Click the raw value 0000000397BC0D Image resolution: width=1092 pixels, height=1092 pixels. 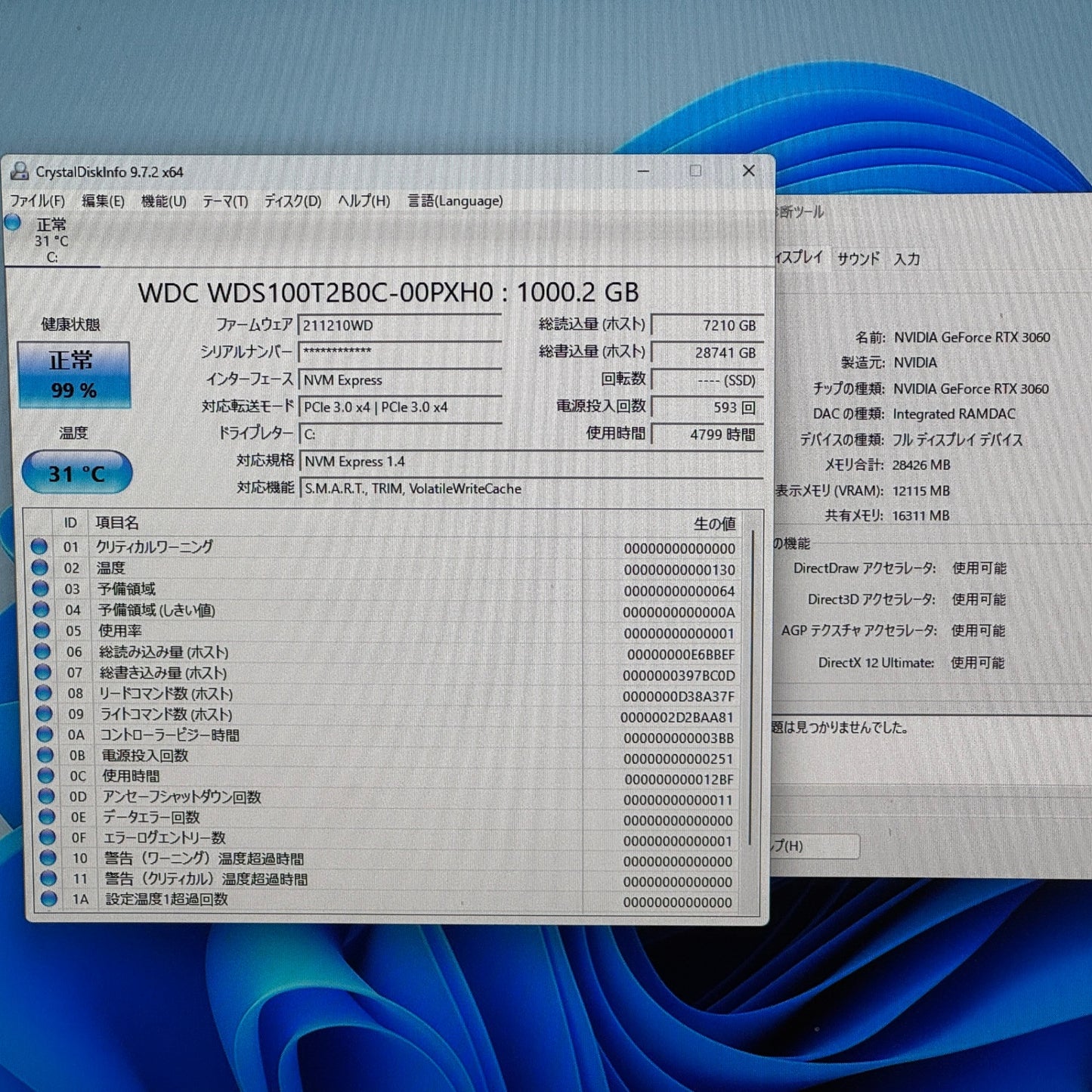click(679, 676)
